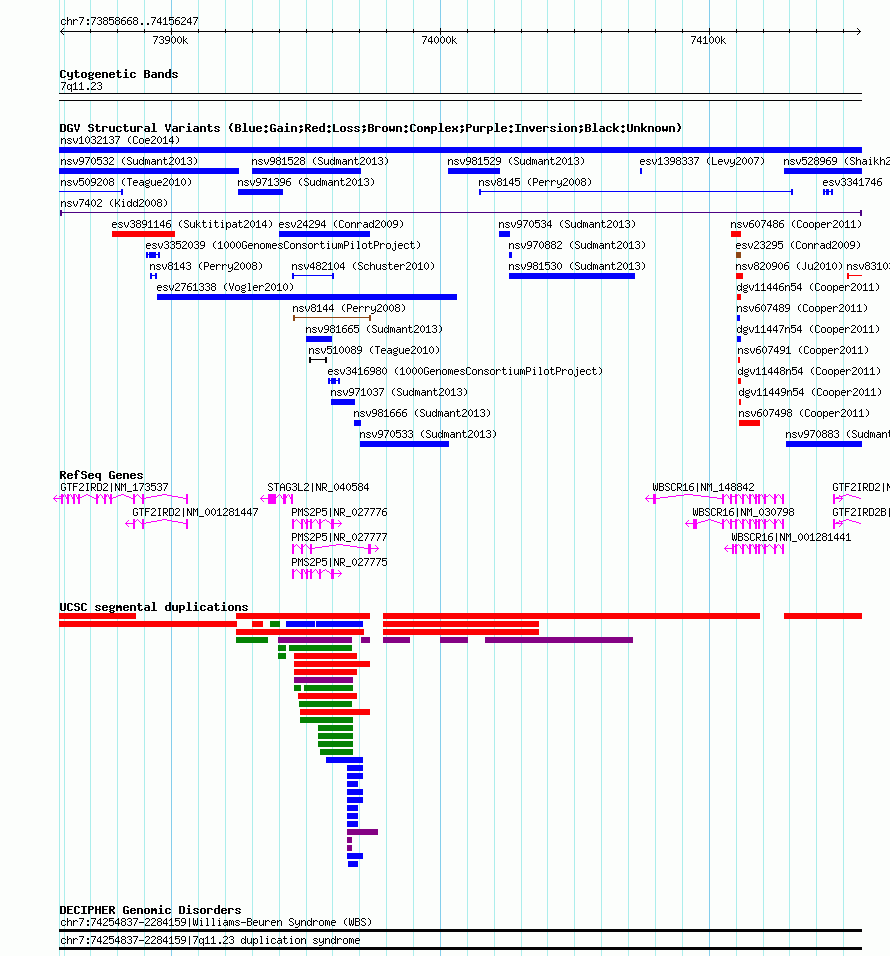Open esv3352039 1000GenomesConsortiumPilotProject variant

click(152, 255)
